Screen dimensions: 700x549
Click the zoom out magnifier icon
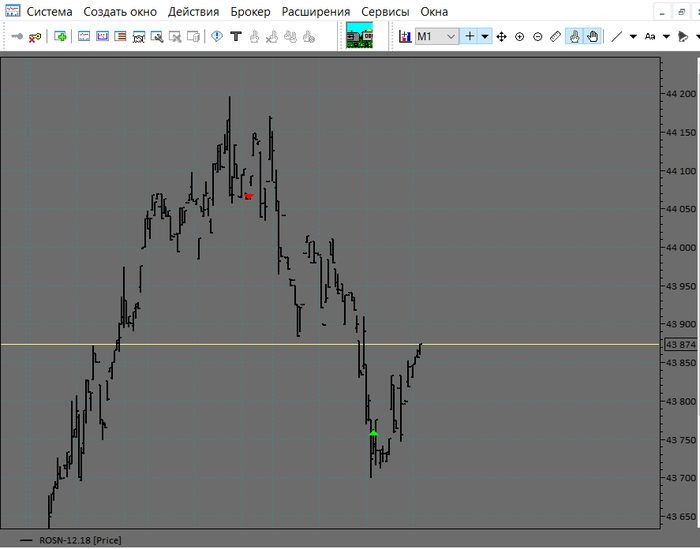pyautogui.click(x=538, y=36)
